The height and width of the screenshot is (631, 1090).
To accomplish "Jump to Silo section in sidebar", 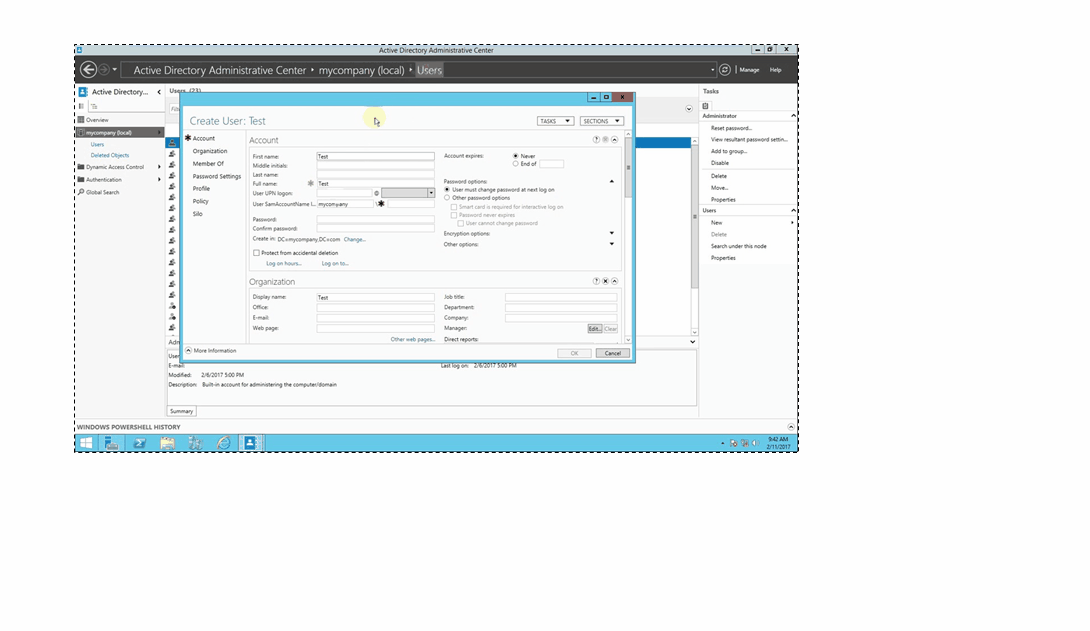I will click(197, 213).
